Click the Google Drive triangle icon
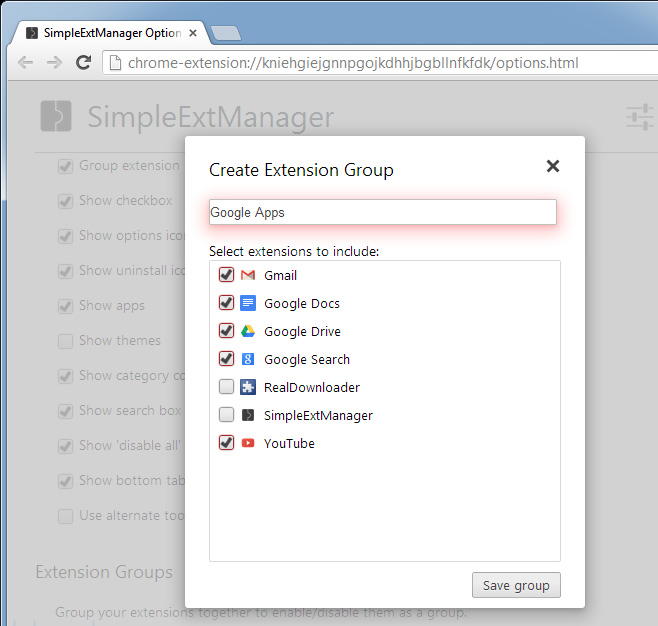 click(x=248, y=331)
